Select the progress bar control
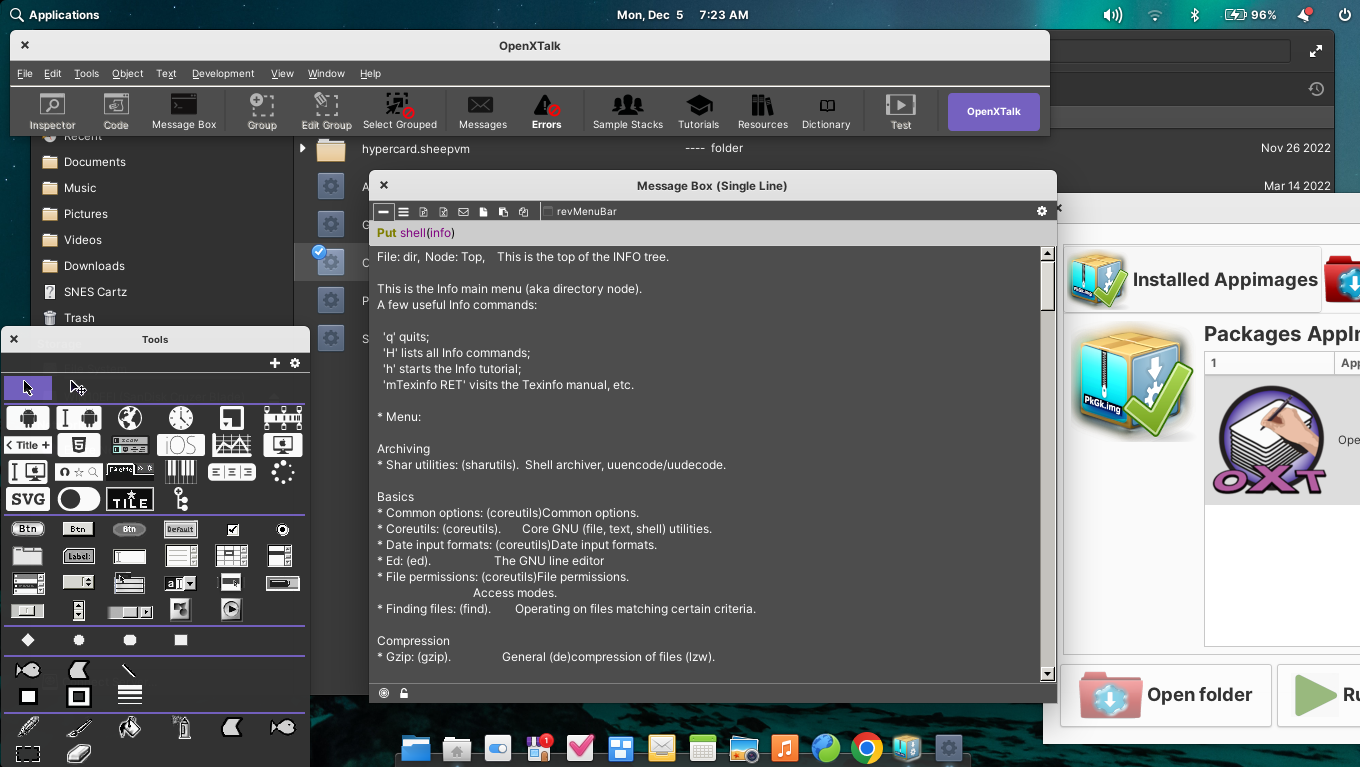The width and height of the screenshot is (1360, 767). 283,583
